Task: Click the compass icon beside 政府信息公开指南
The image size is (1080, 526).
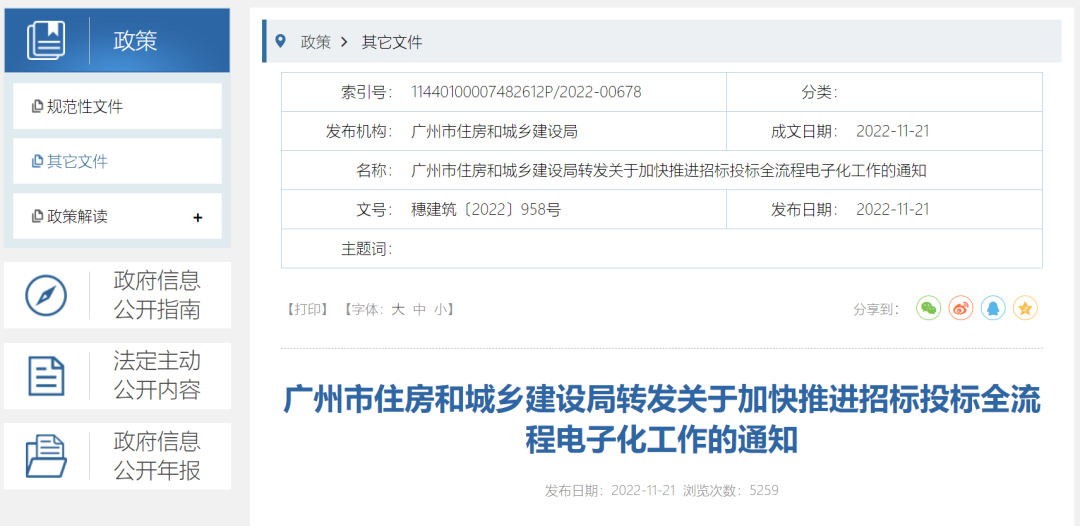Action: 46,295
